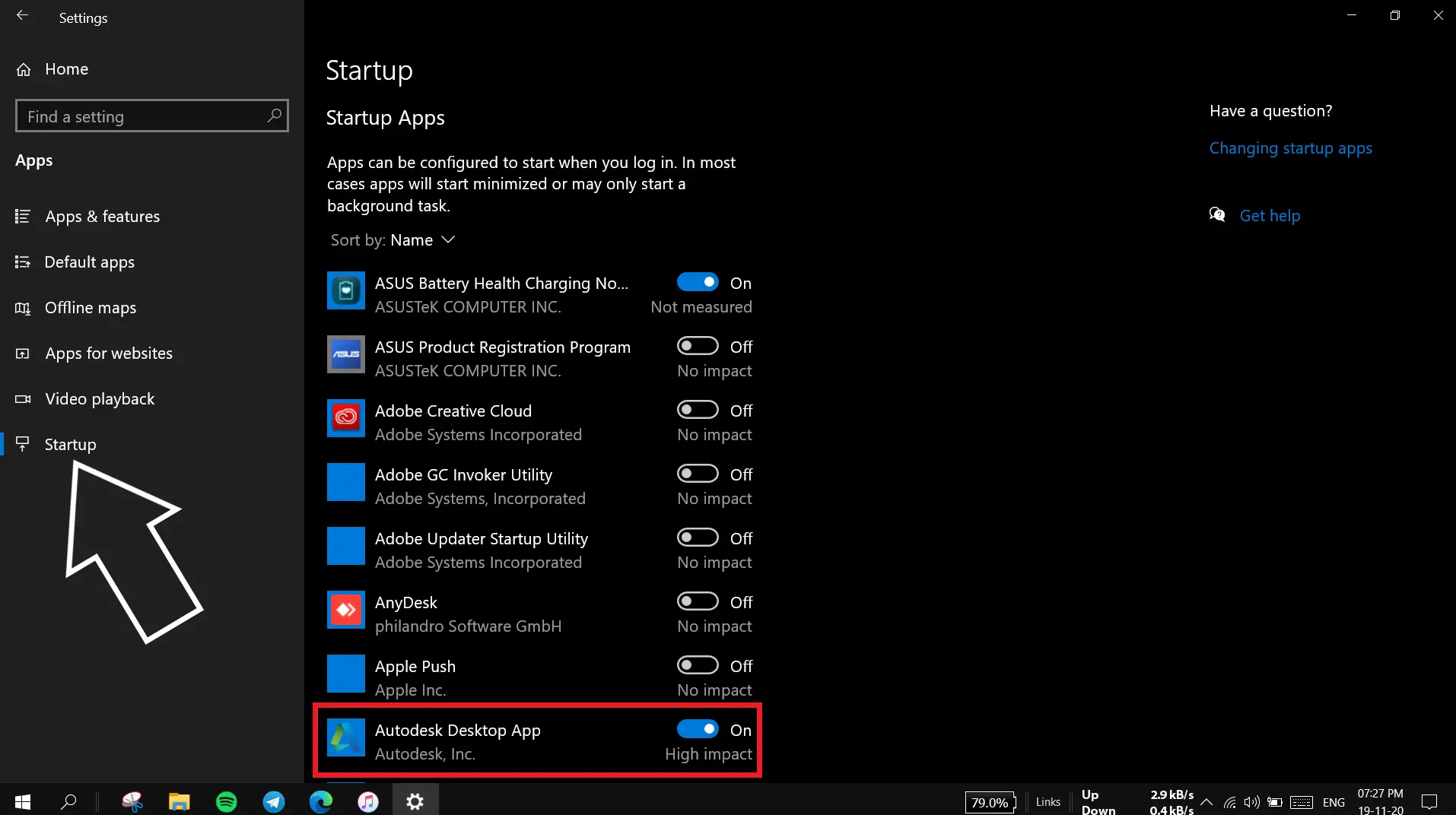This screenshot has height=815, width=1456.
Task: Open Video playback section
Action: click(100, 399)
